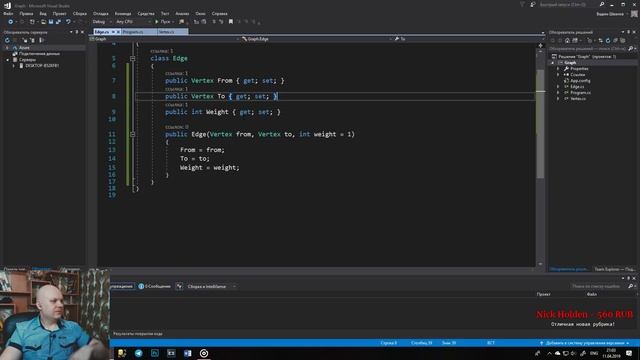Select App.config in Solution Explorer
The height and width of the screenshot is (360, 640).
tap(580, 81)
